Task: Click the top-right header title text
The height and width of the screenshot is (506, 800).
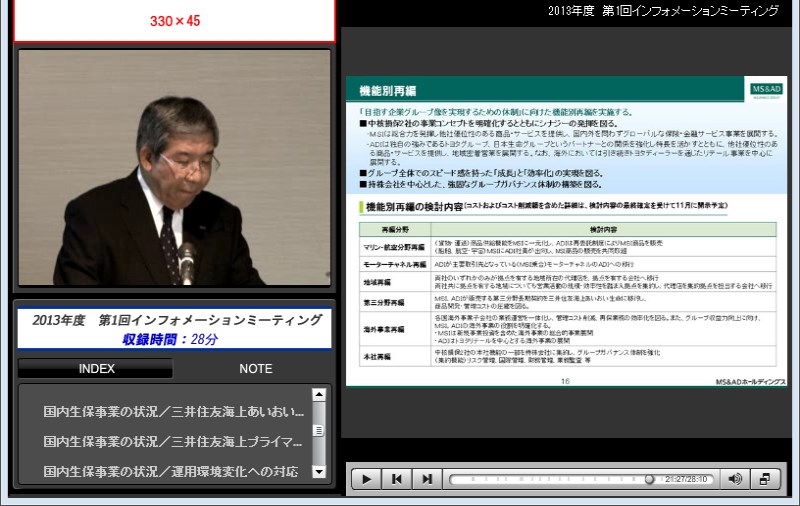Action: coord(663,11)
